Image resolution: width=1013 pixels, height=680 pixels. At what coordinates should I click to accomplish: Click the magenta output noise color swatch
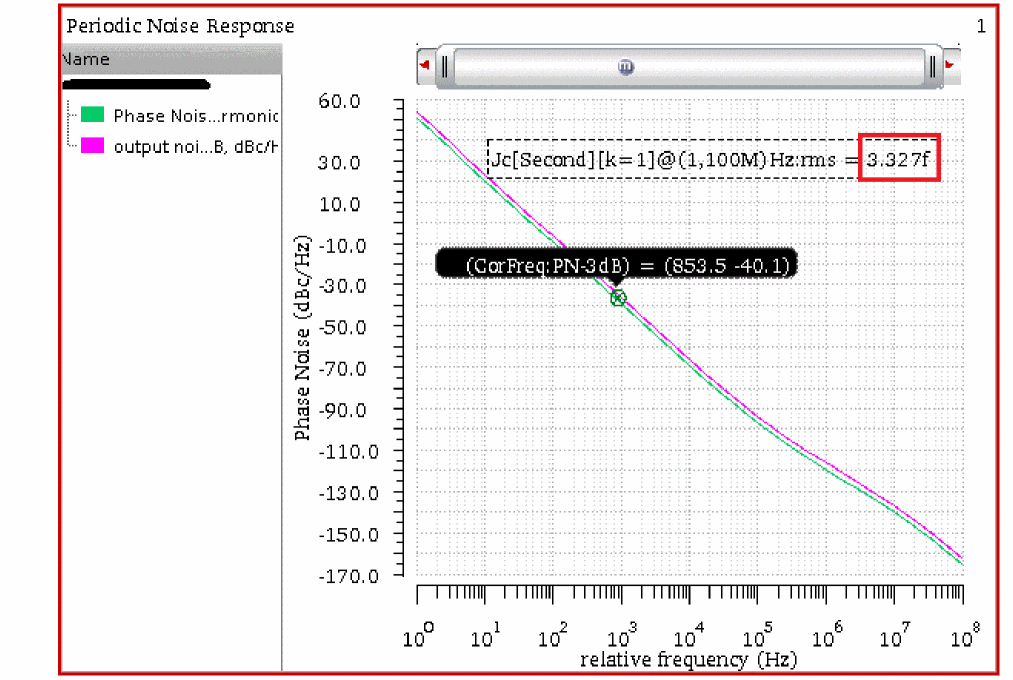tap(93, 146)
